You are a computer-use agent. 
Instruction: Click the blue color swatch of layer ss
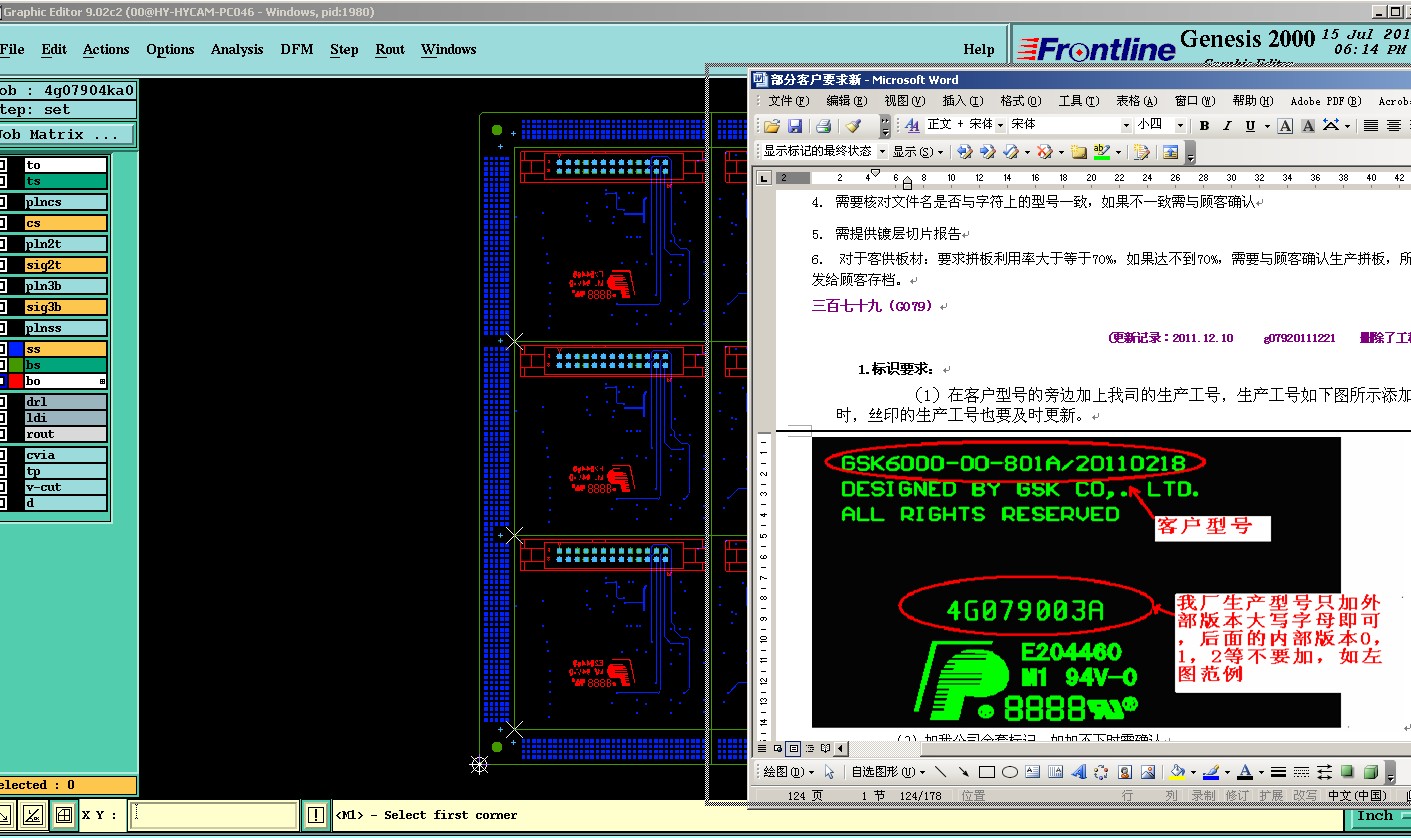tap(16, 349)
